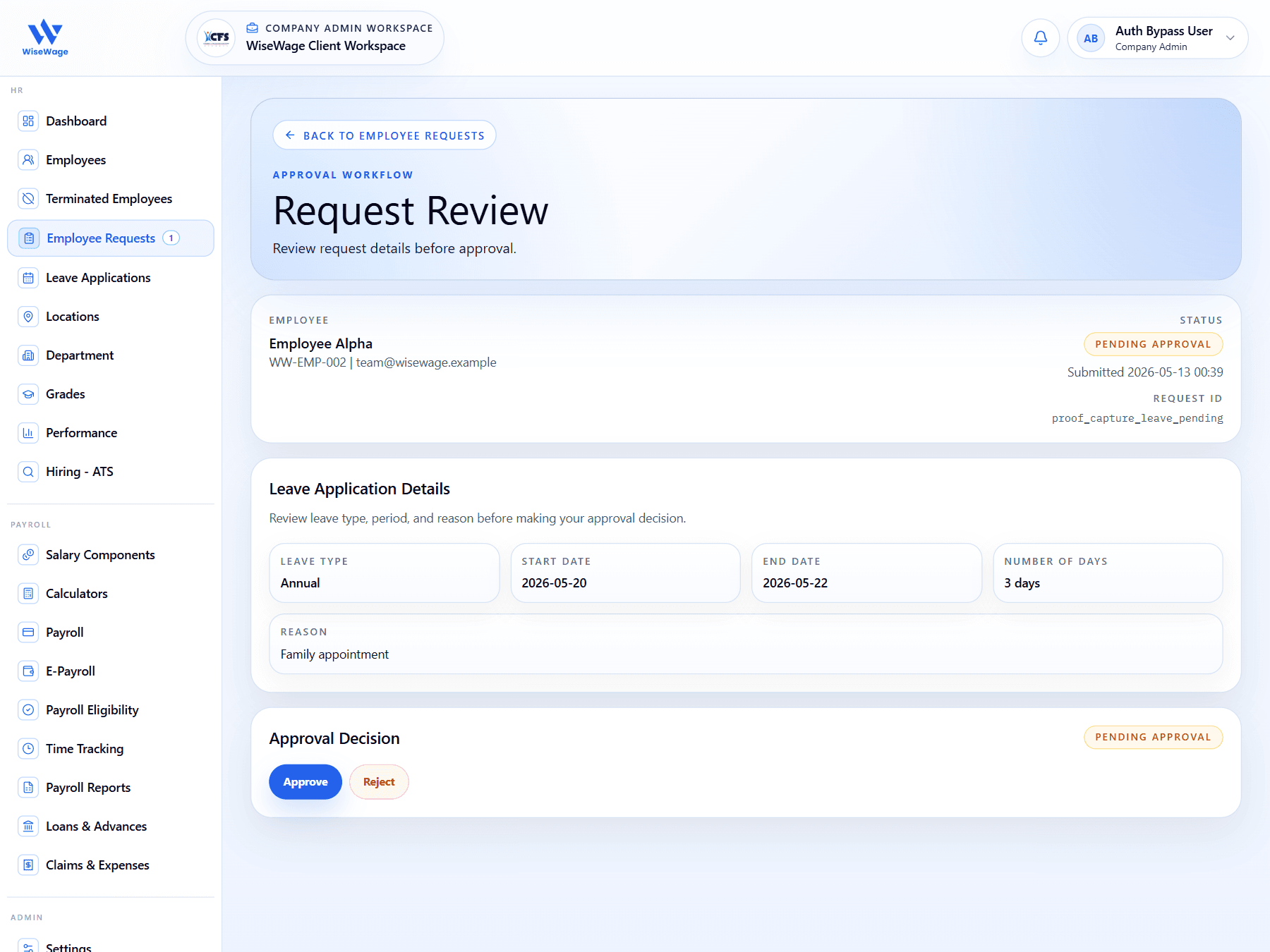The height and width of the screenshot is (952, 1270).
Task: Click the end date 2026-05-22
Action: (795, 583)
